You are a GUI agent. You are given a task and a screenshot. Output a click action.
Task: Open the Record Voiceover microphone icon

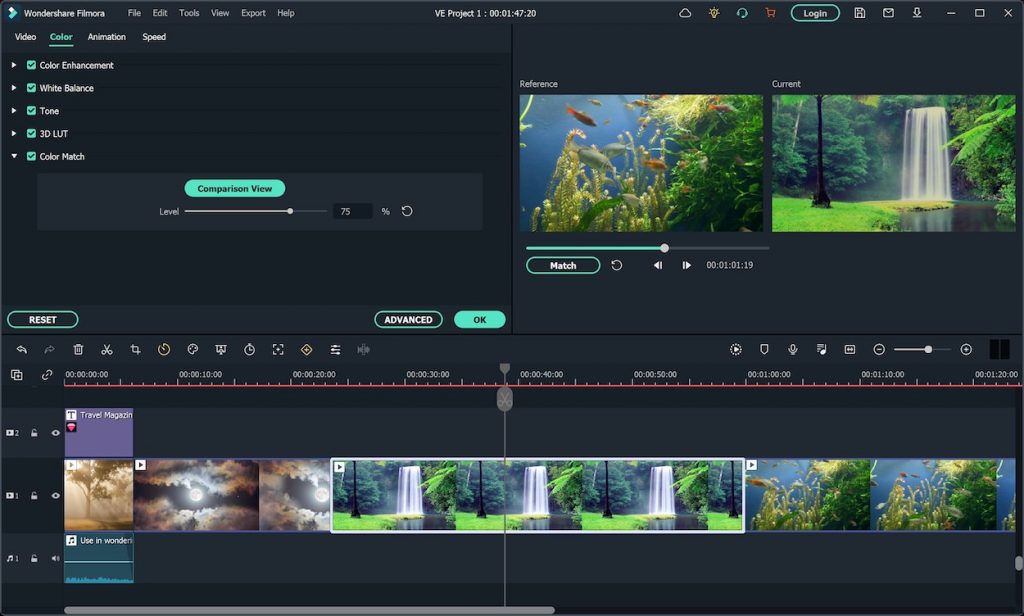pyautogui.click(x=791, y=349)
